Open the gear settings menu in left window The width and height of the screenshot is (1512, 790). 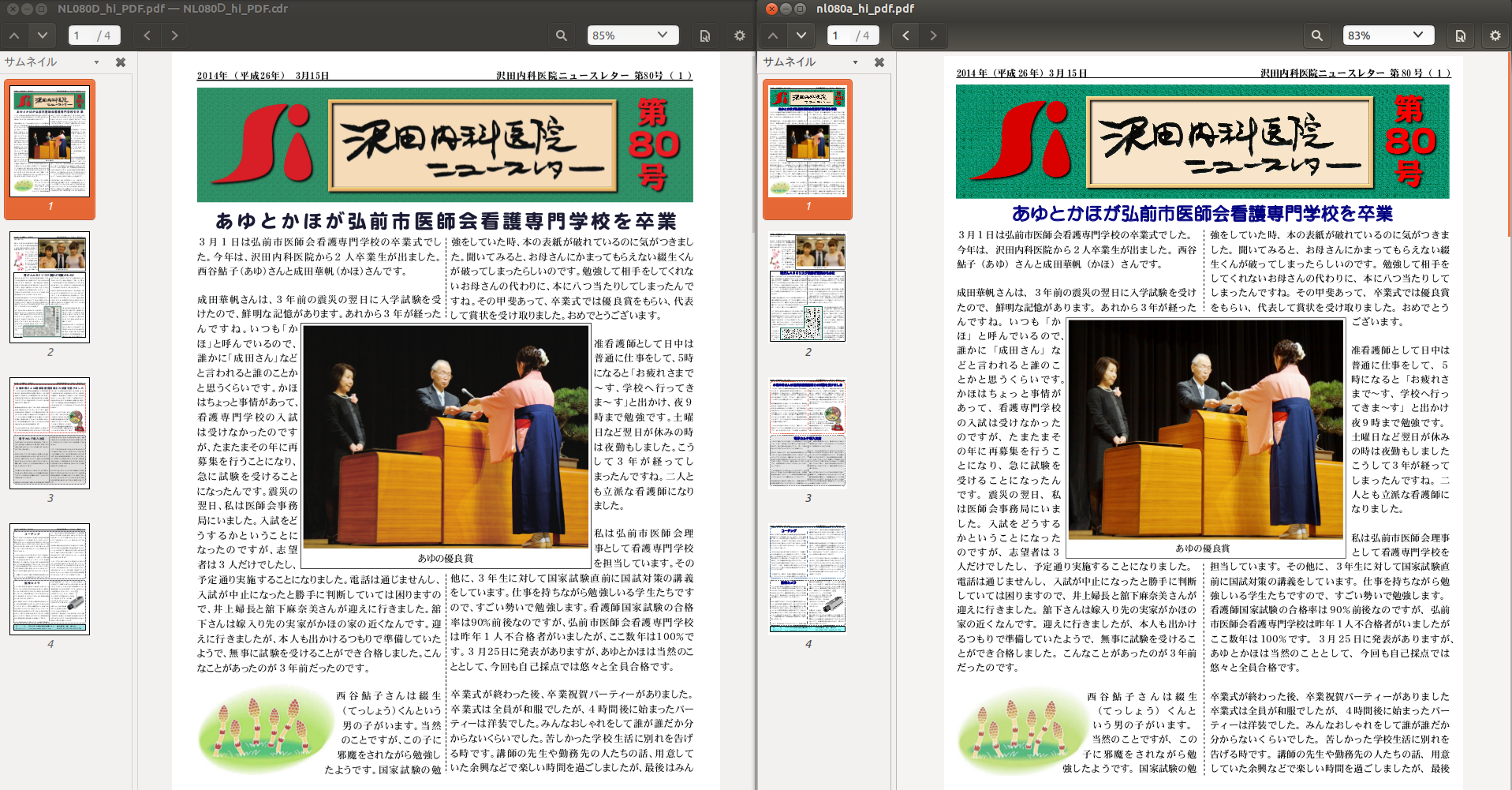(x=739, y=36)
